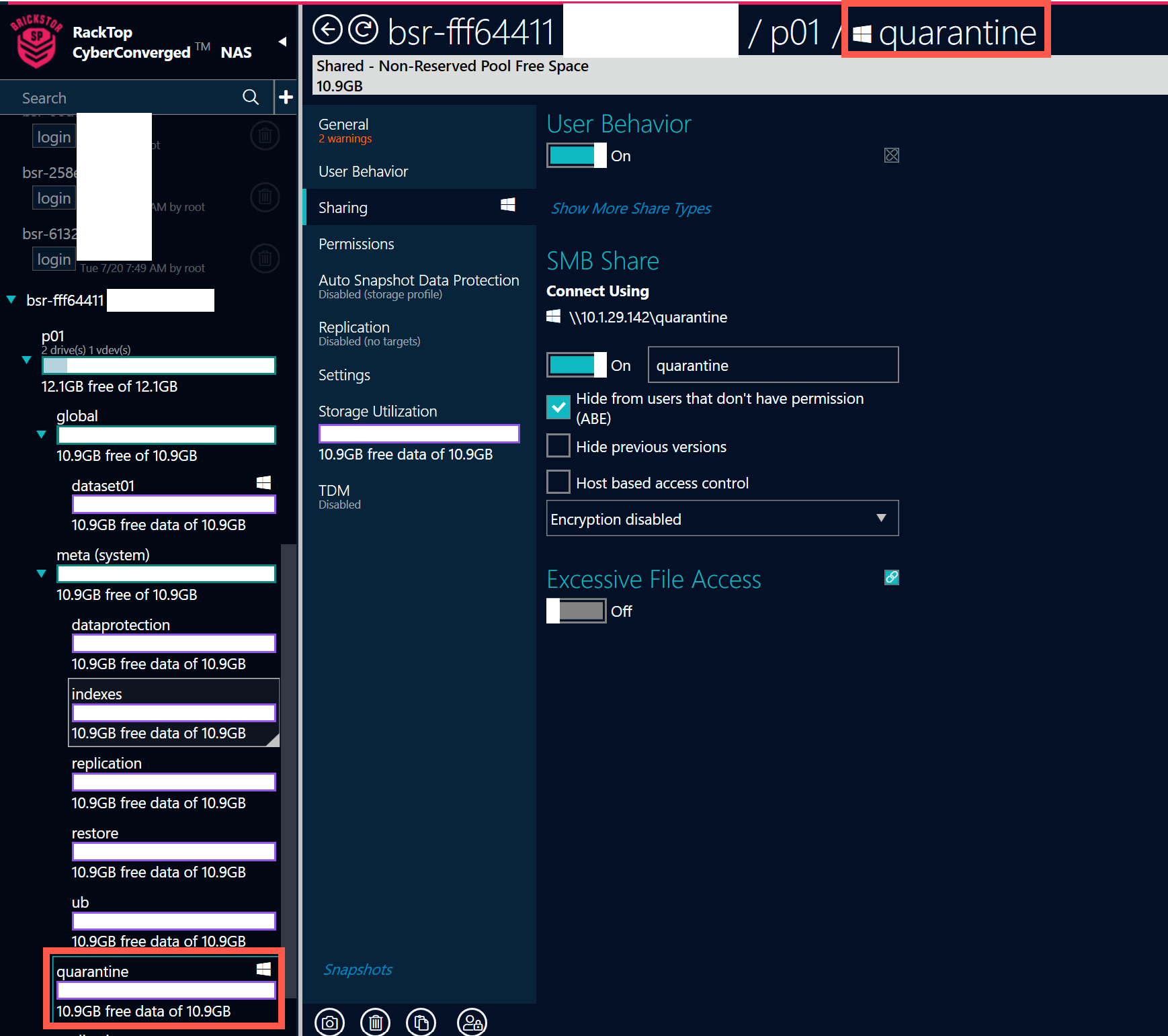Turn off the User Behavior toggle
This screenshot has width=1168, height=1036.
577,156
